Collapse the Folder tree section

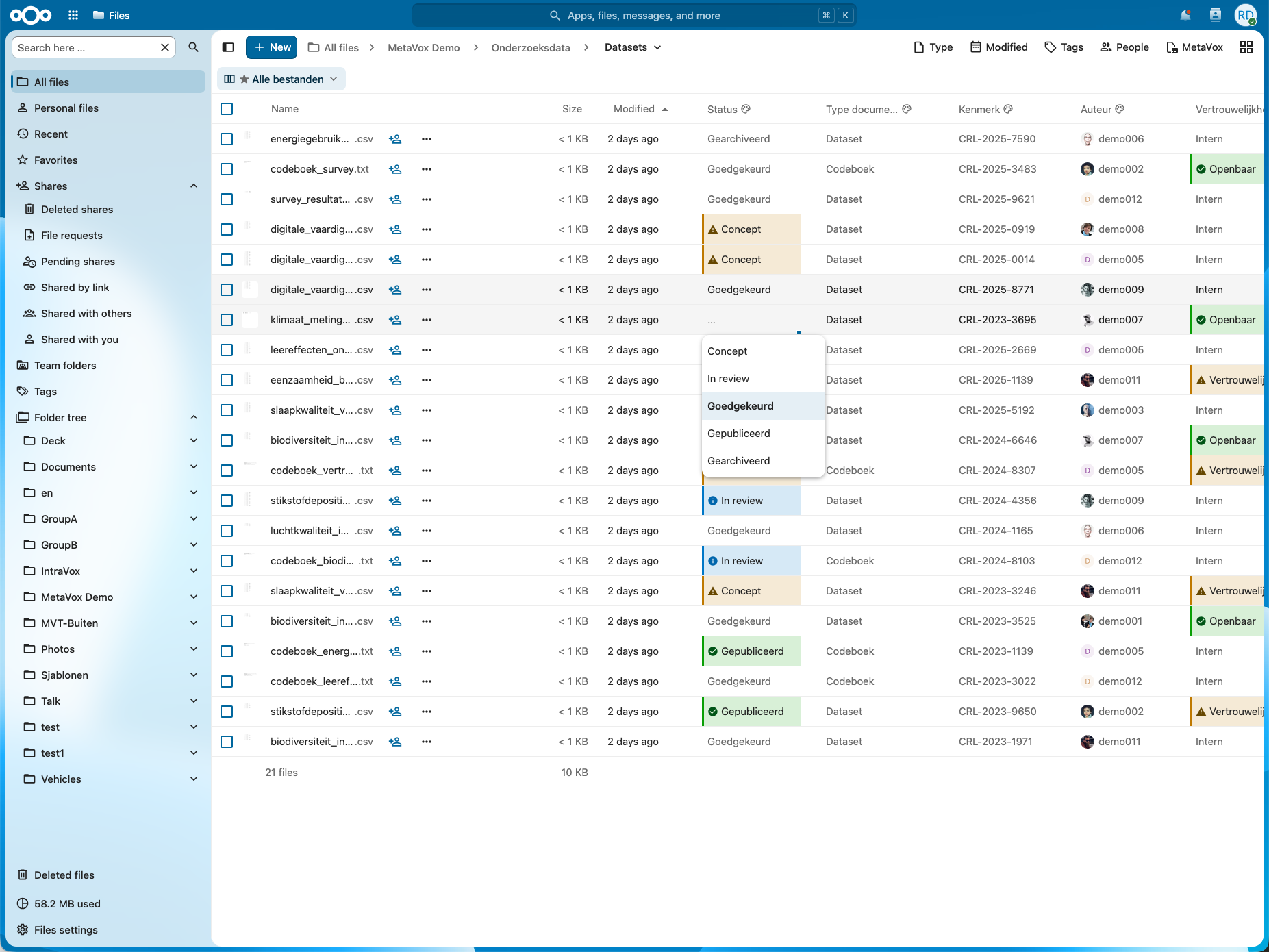(194, 418)
